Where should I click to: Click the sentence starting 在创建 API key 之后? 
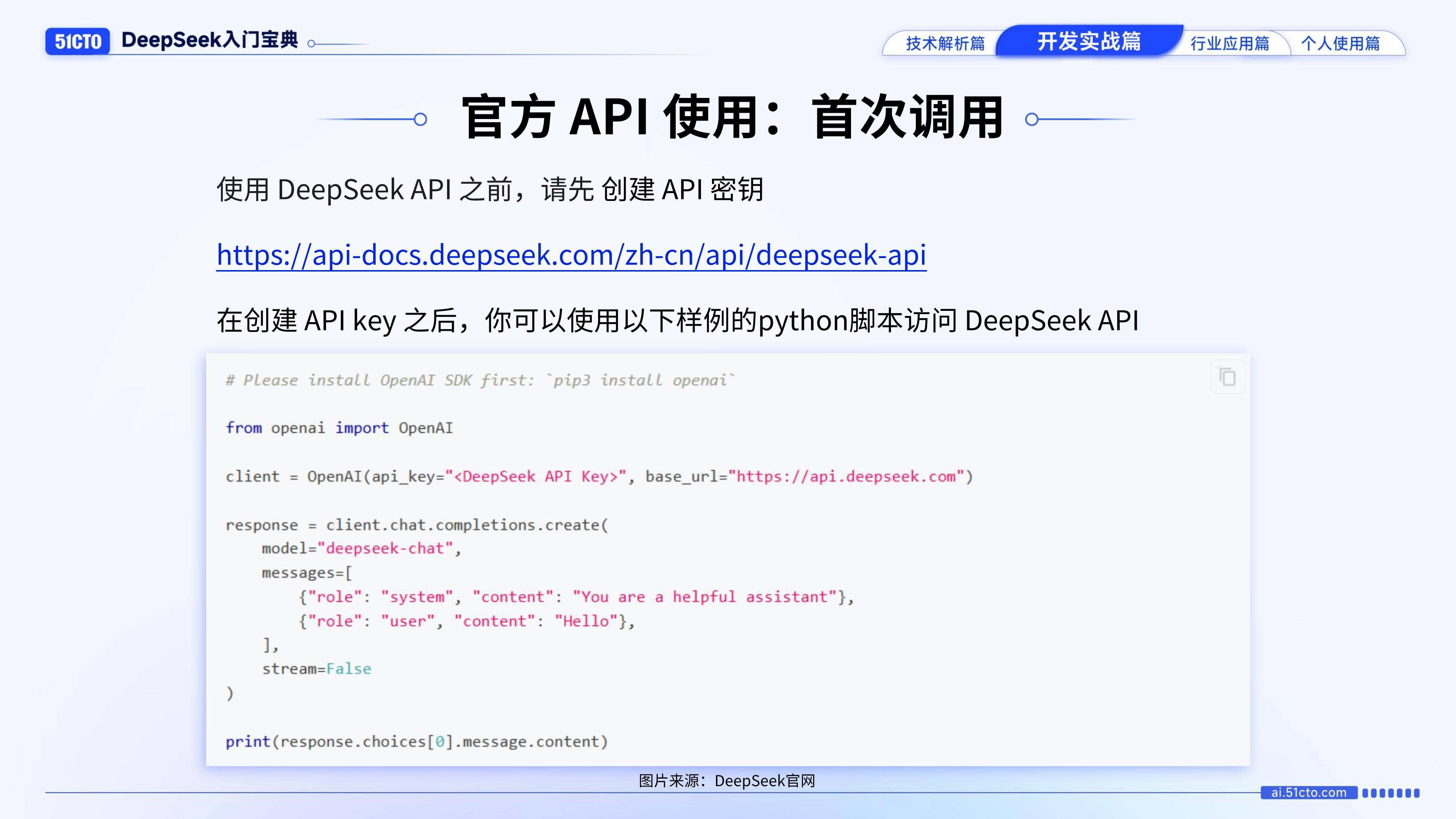pyautogui.click(x=677, y=320)
